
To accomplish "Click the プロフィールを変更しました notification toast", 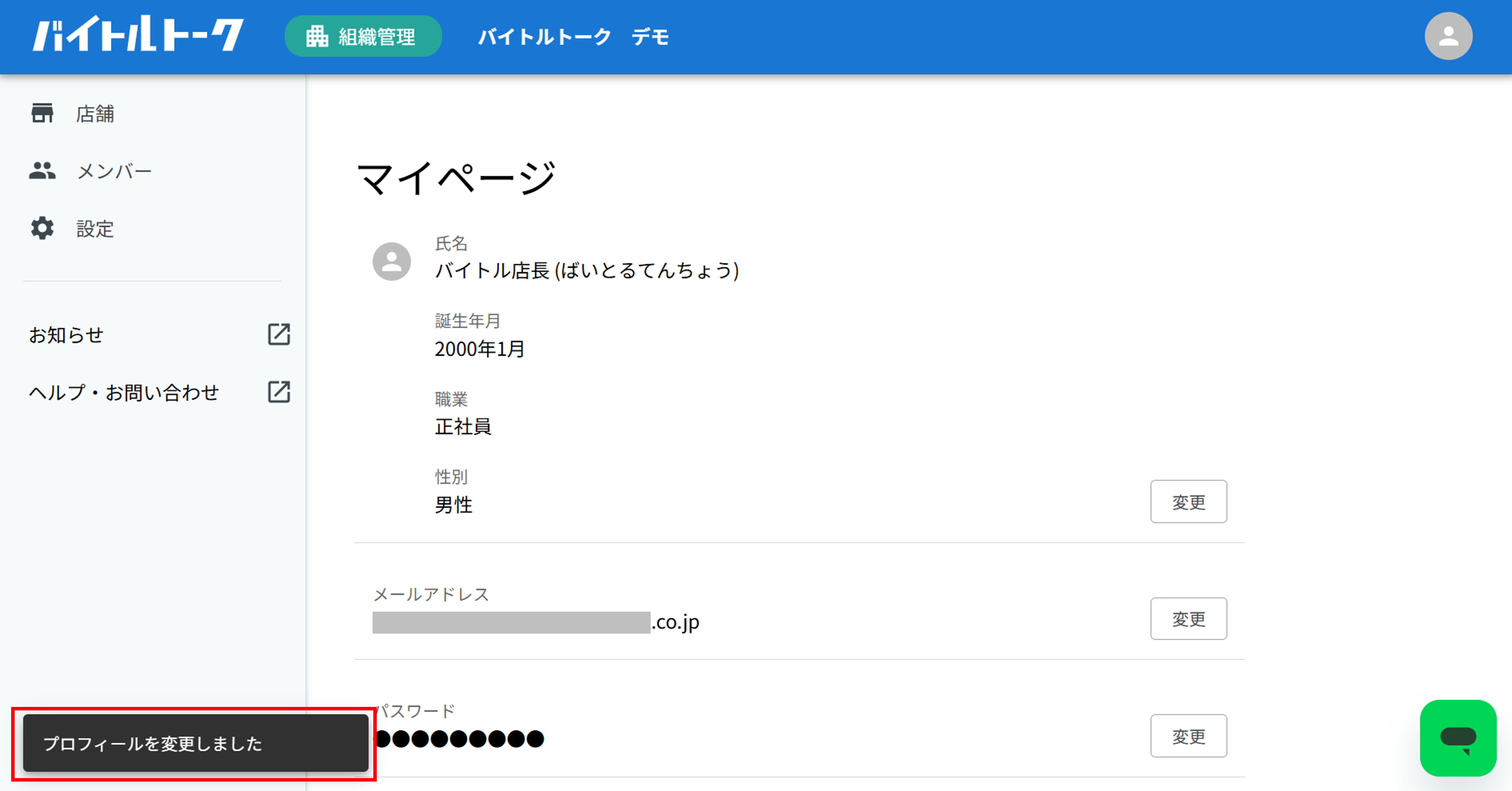I will [x=195, y=744].
